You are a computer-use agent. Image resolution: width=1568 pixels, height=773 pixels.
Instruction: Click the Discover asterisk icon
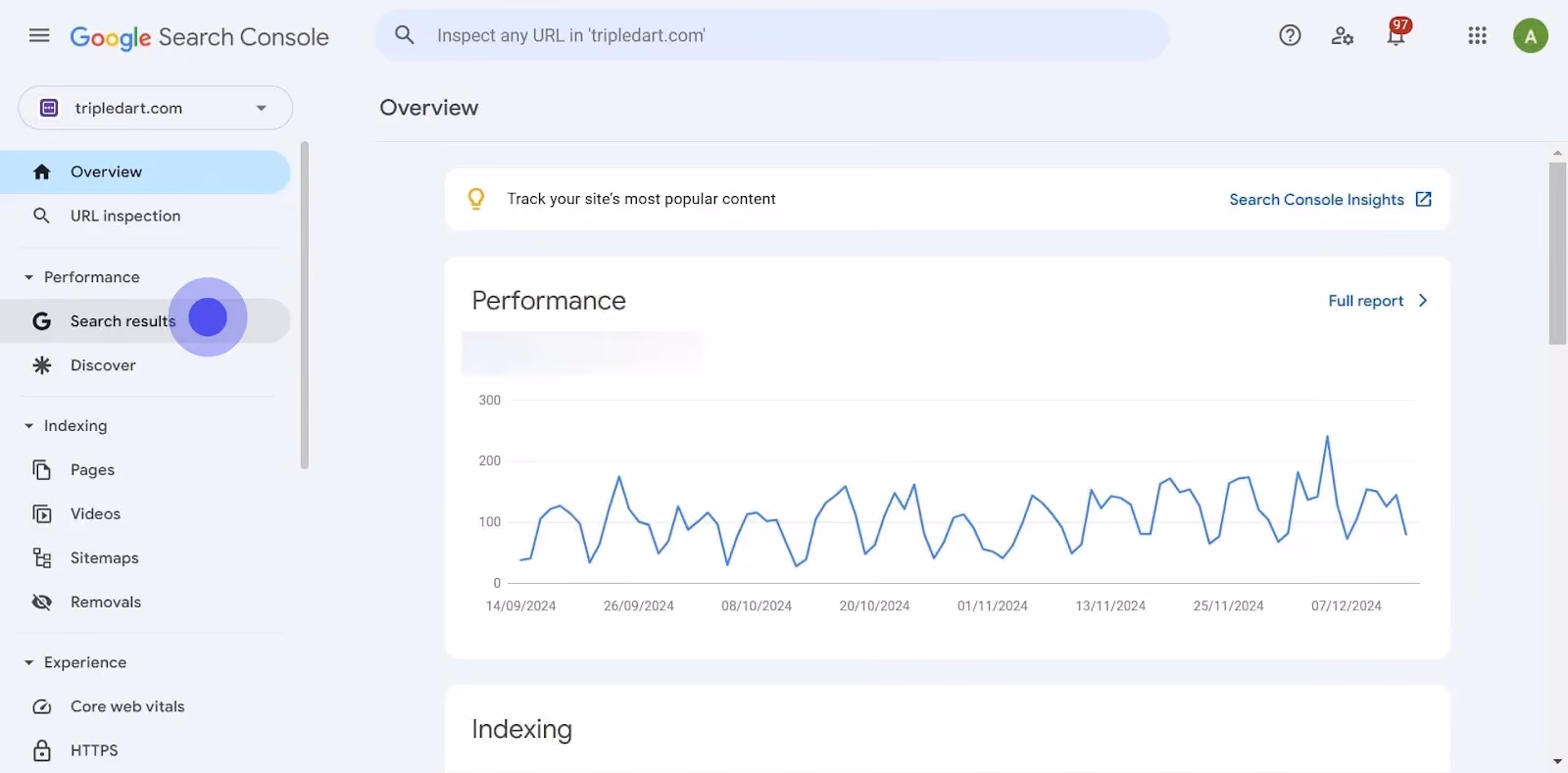tap(41, 365)
